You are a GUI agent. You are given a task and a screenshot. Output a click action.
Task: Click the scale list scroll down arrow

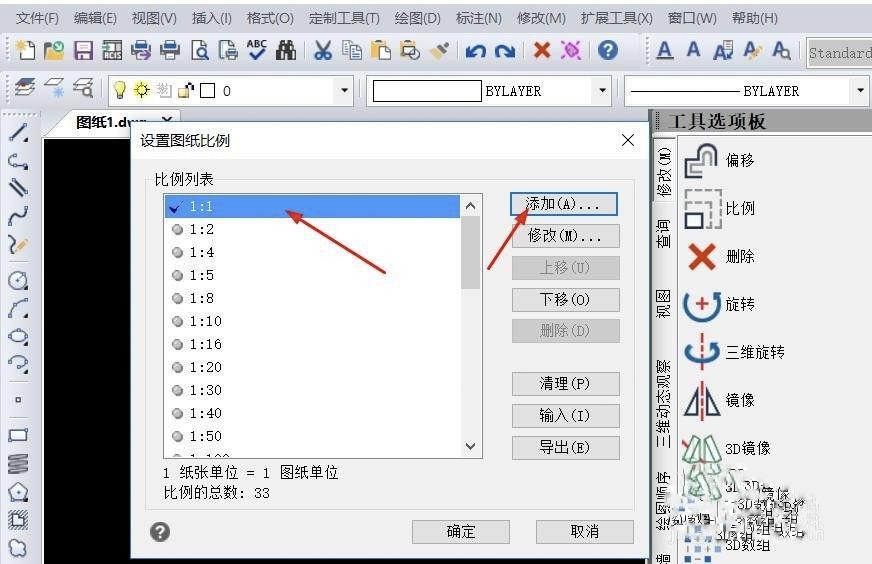[470, 446]
